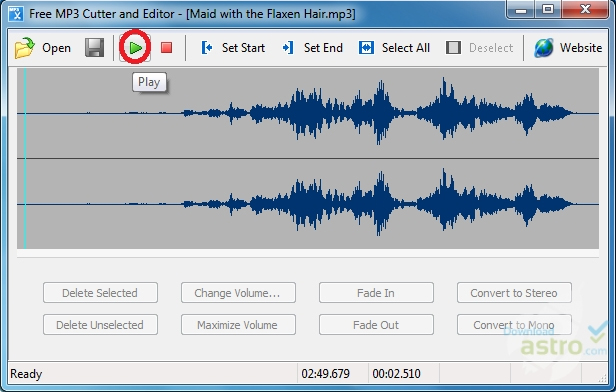Mark selection end with the Set End icon

click(x=288, y=48)
